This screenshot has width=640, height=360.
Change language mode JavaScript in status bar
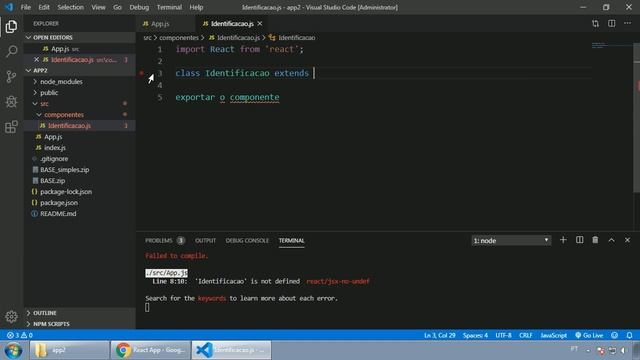tap(553, 335)
